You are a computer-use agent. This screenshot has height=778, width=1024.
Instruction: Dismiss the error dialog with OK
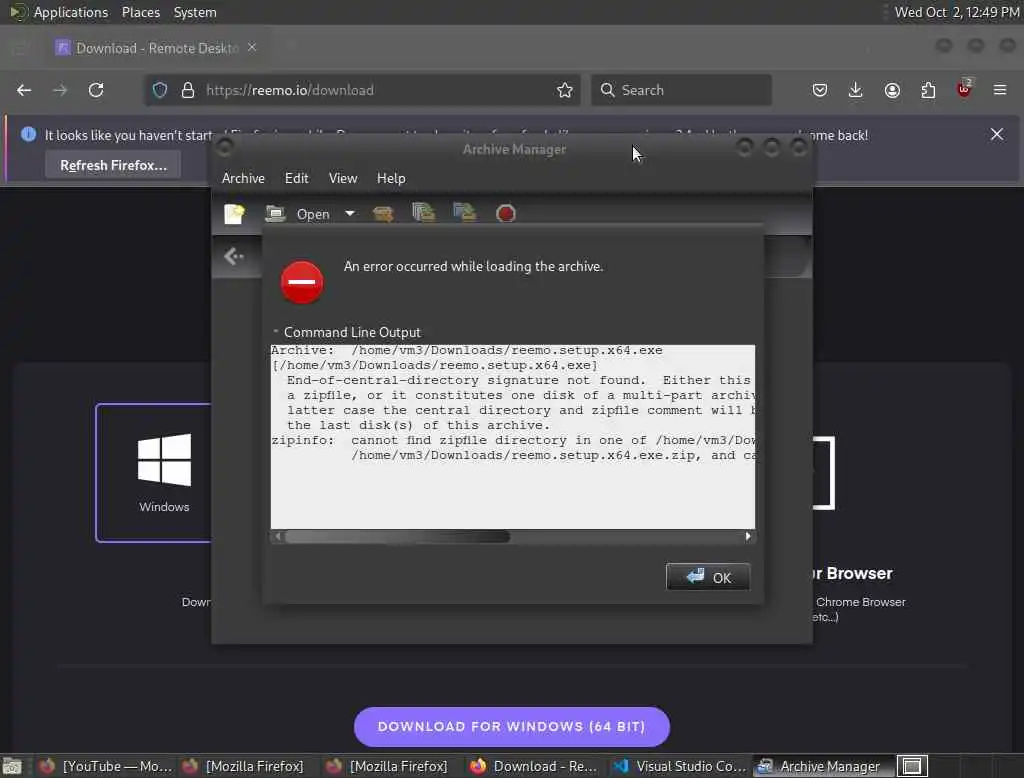pyautogui.click(x=708, y=577)
